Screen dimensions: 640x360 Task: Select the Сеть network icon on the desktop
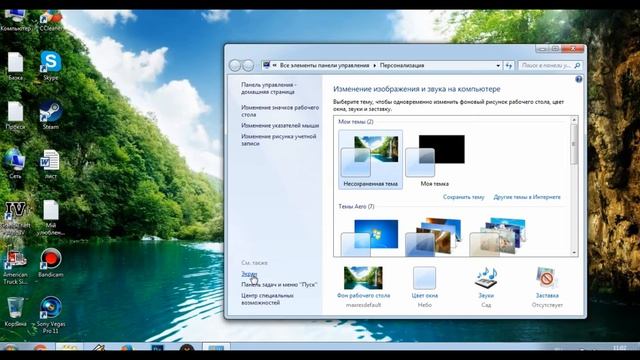tap(15, 164)
